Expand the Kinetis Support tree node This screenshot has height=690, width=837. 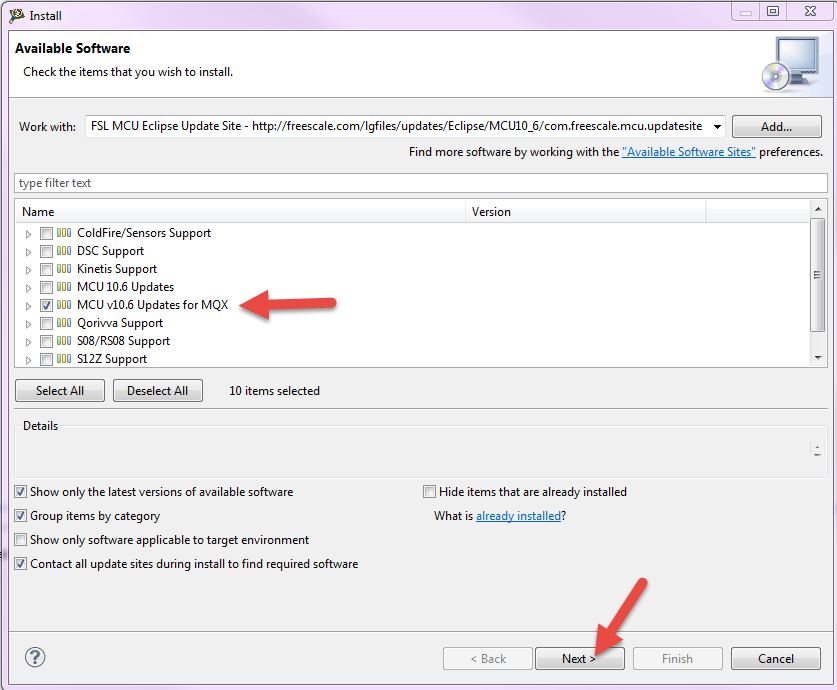tap(28, 270)
